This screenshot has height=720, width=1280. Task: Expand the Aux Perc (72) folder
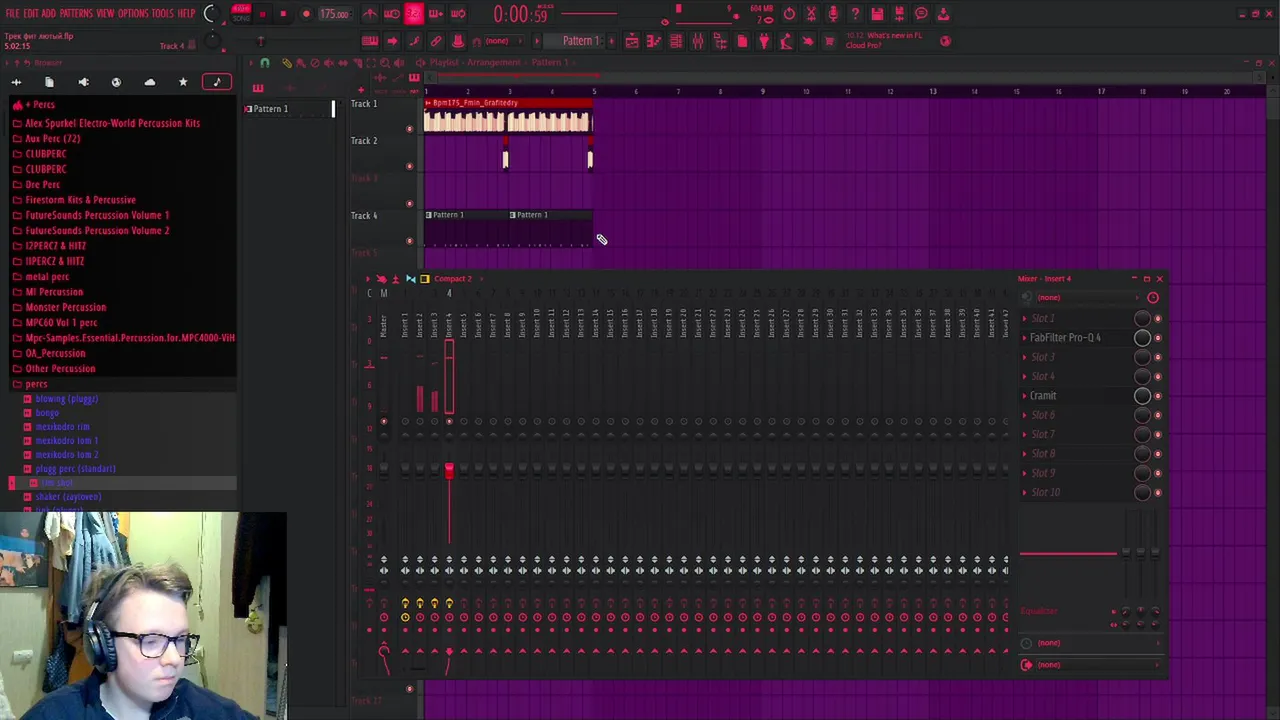pyautogui.click(x=52, y=138)
